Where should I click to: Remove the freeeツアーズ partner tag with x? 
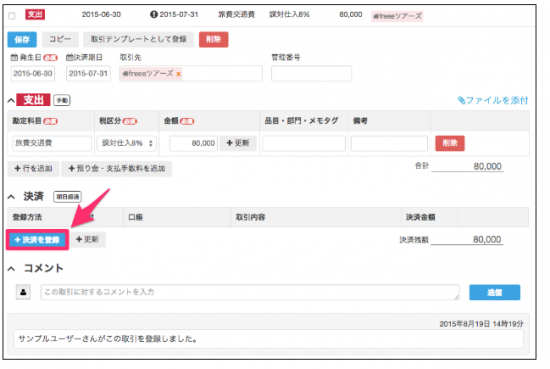pyautogui.click(x=178, y=74)
